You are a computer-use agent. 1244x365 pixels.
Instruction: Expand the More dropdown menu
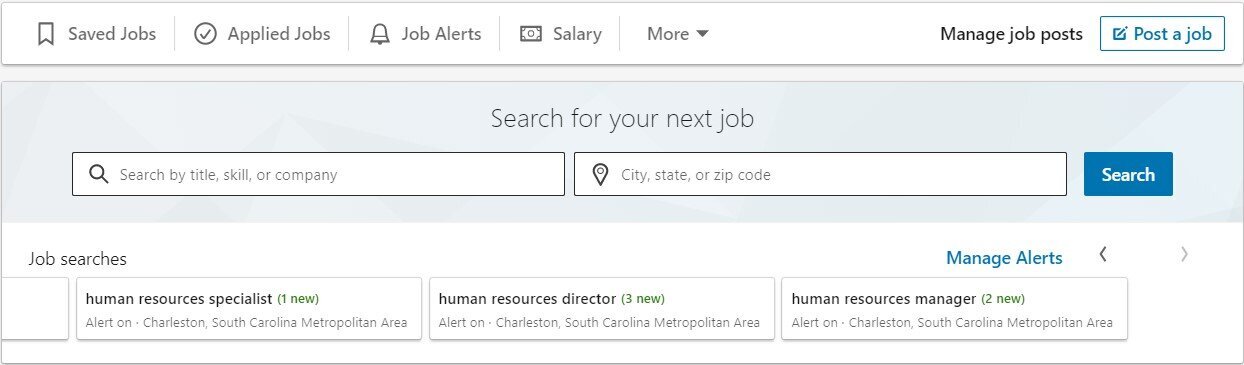pyautogui.click(x=677, y=34)
